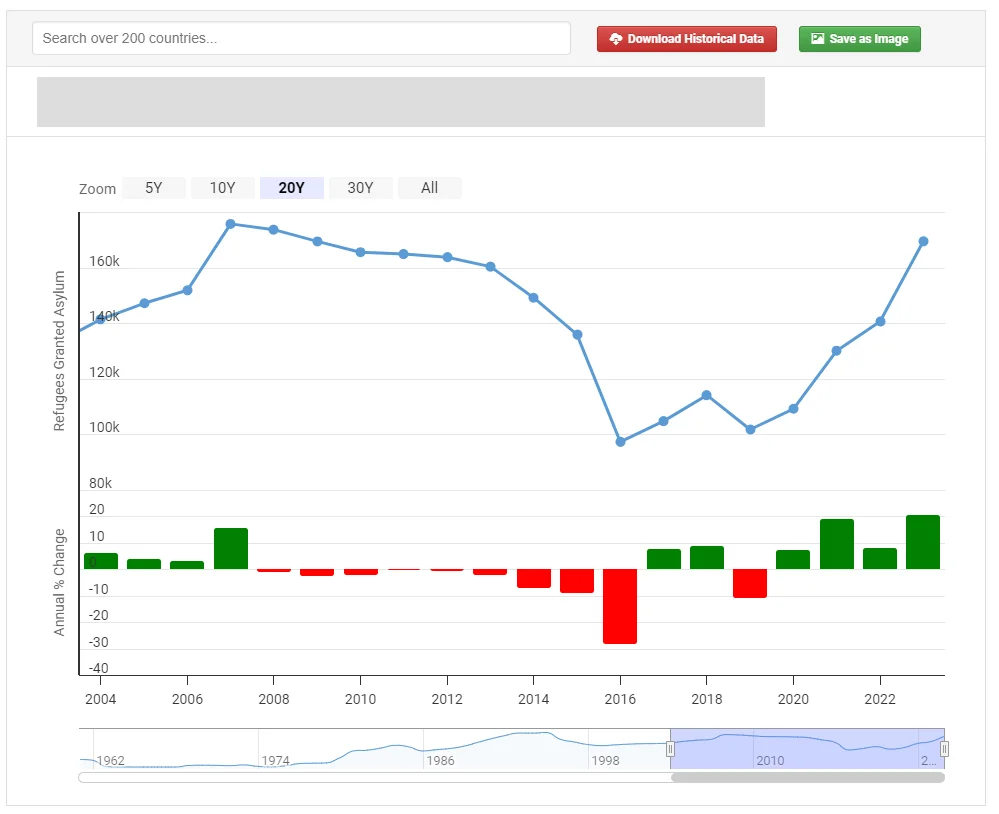Switch zoom range to 10Y
Image resolution: width=999 pixels, height=814 pixels.
[222, 188]
